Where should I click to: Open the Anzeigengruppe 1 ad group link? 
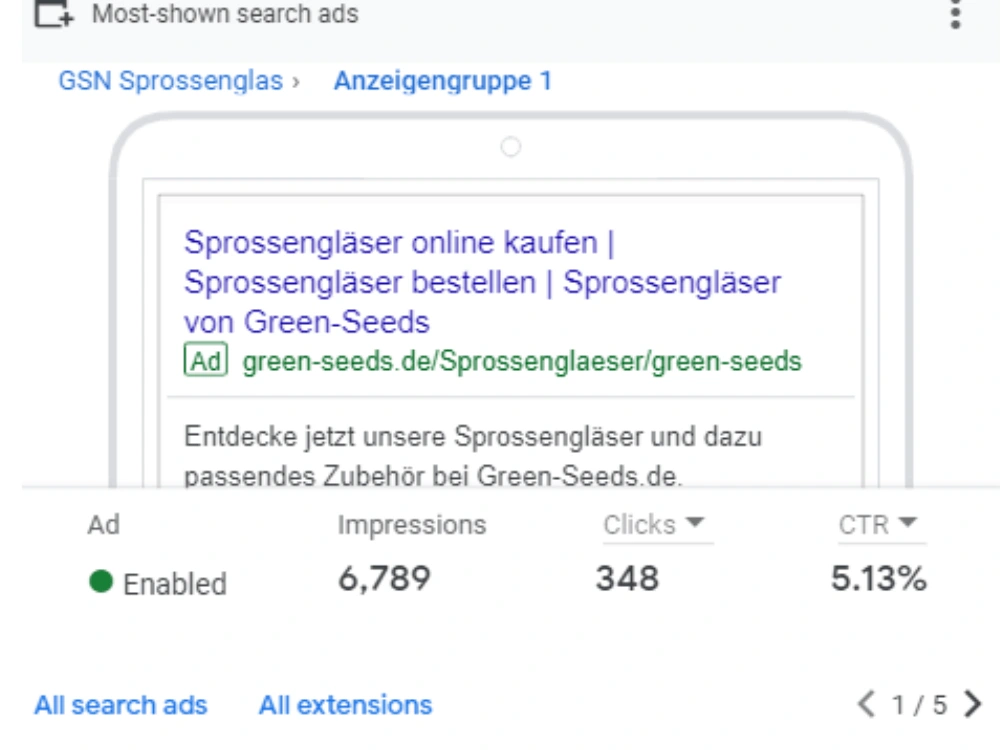coord(443,81)
